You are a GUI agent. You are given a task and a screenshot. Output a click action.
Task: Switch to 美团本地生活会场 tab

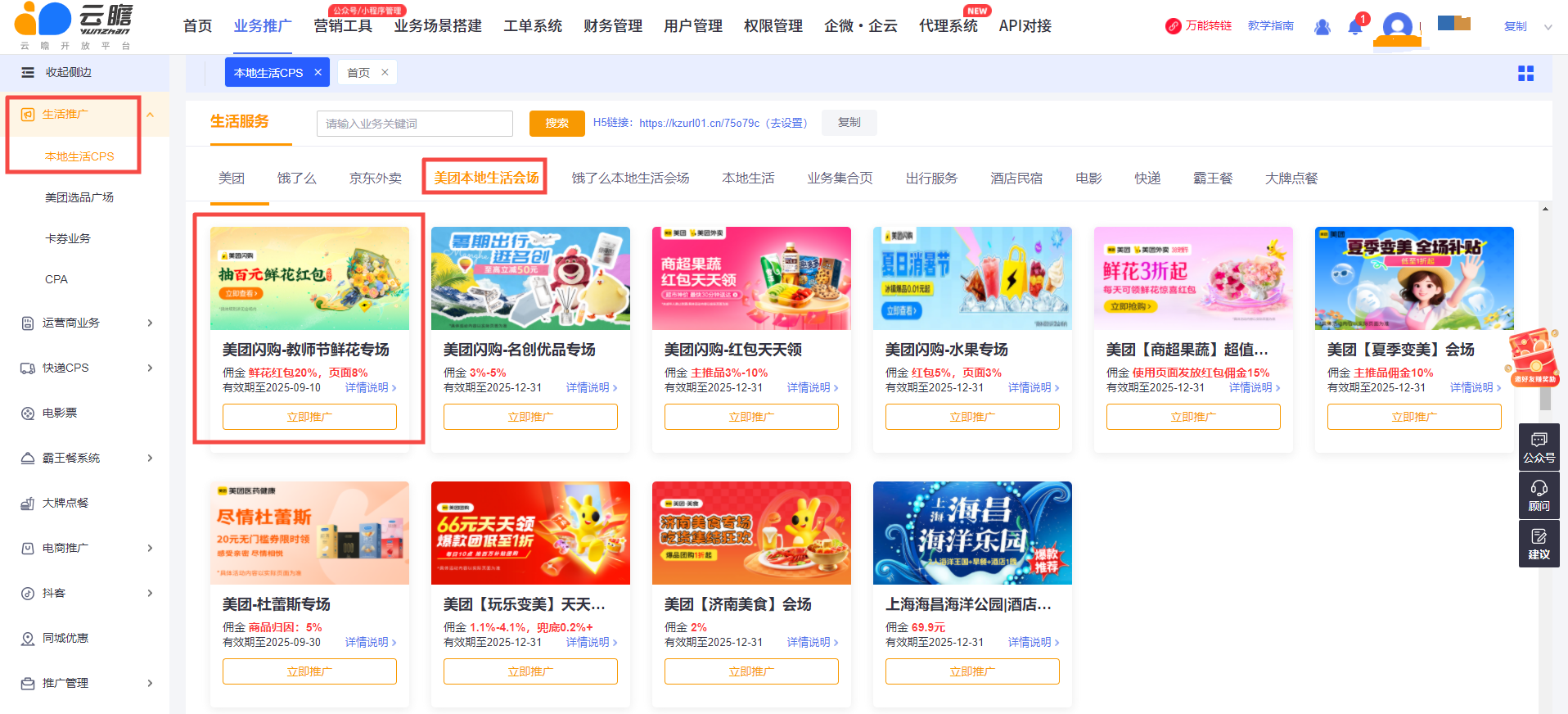pyautogui.click(x=486, y=178)
